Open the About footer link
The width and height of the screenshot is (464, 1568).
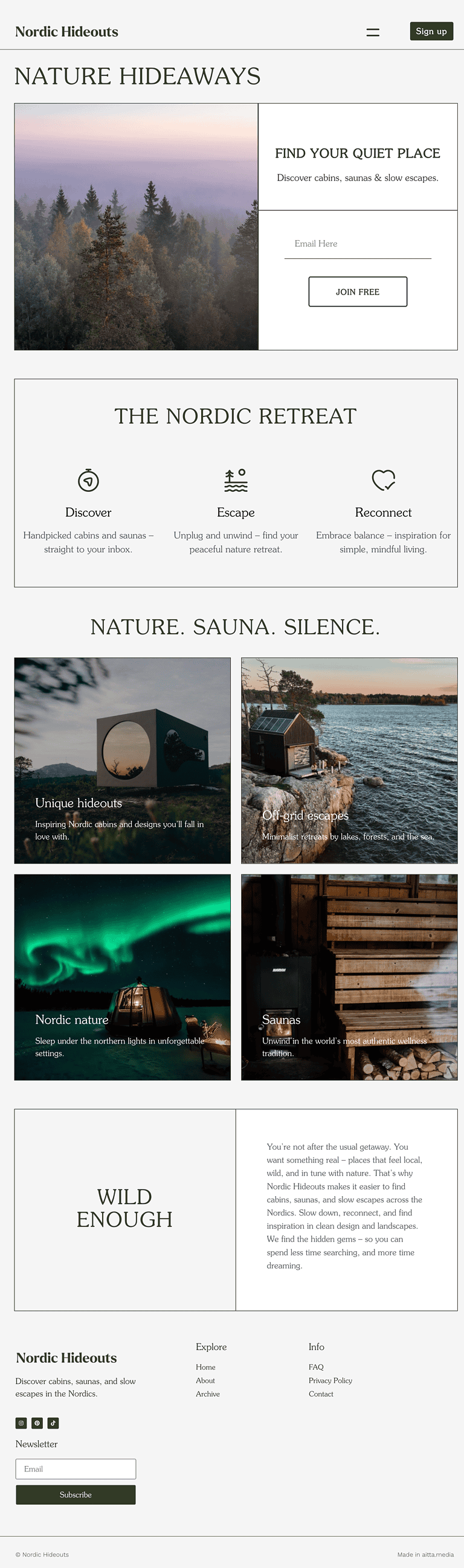(205, 1380)
